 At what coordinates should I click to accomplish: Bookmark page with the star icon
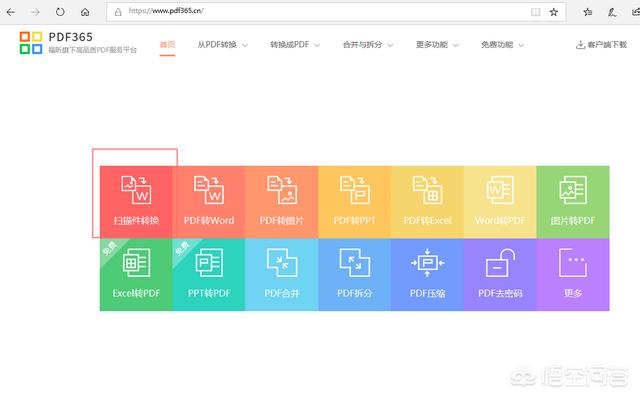tap(553, 12)
